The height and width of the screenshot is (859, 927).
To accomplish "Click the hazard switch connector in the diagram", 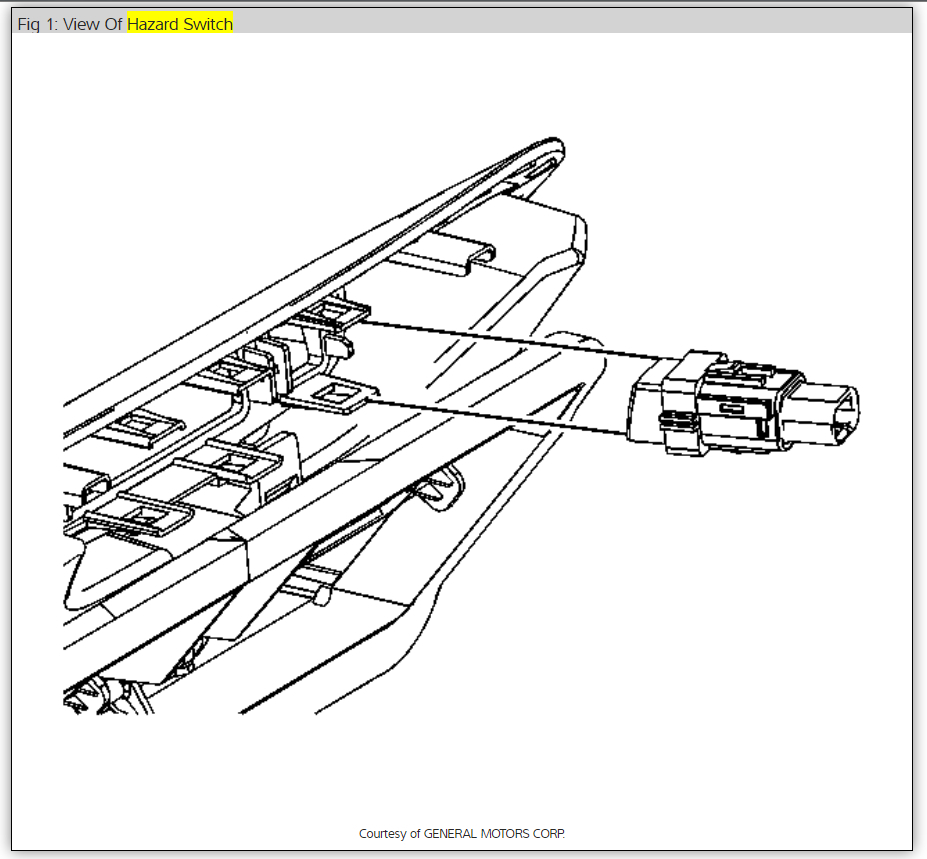I will [x=743, y=403].
